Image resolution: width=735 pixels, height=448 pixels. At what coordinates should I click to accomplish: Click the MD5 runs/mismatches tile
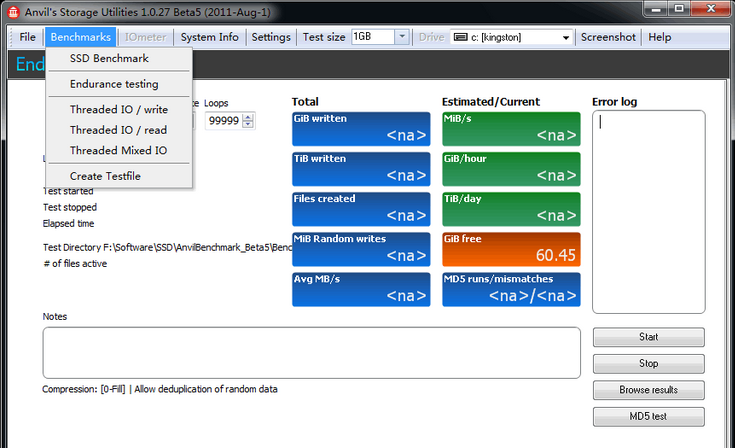click(511, 290)
